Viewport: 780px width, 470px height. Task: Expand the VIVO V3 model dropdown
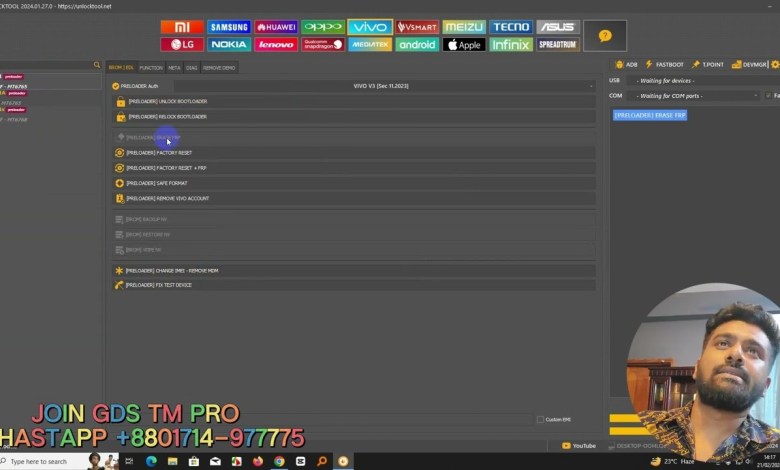[x=590, y=86]
